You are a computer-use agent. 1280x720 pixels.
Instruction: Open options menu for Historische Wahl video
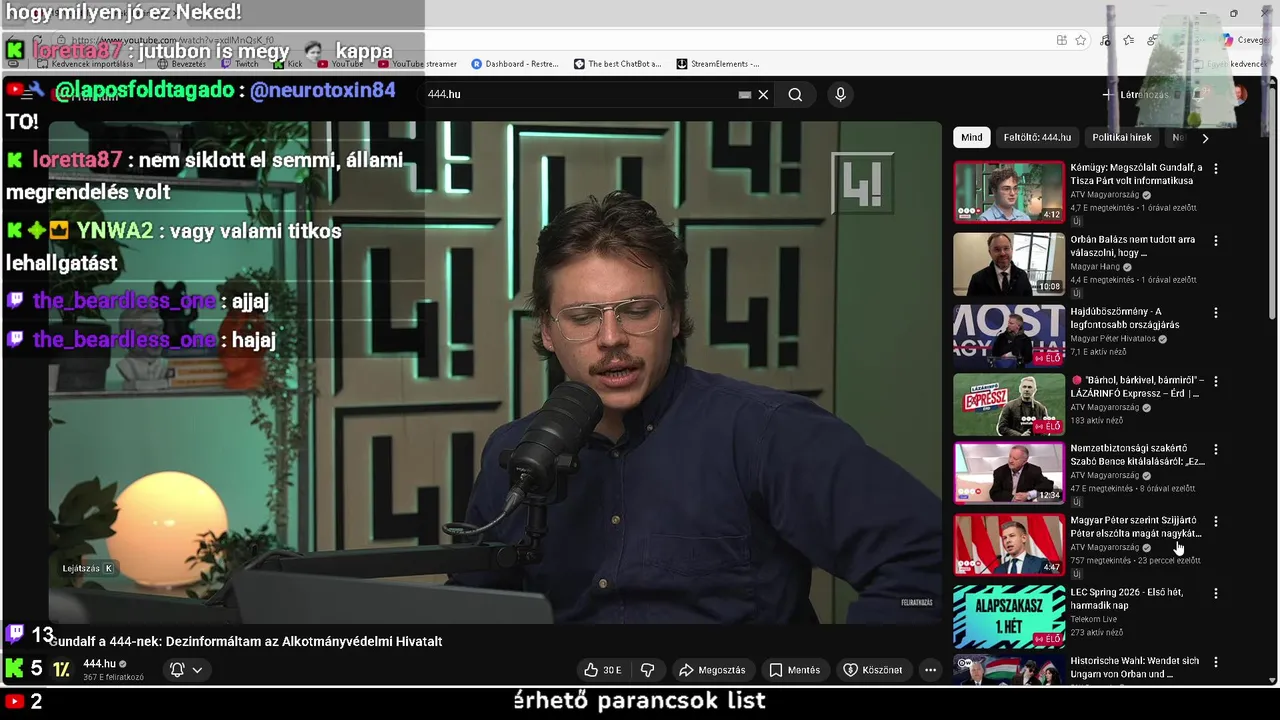pyautogui.click(x=1216, y=662)
